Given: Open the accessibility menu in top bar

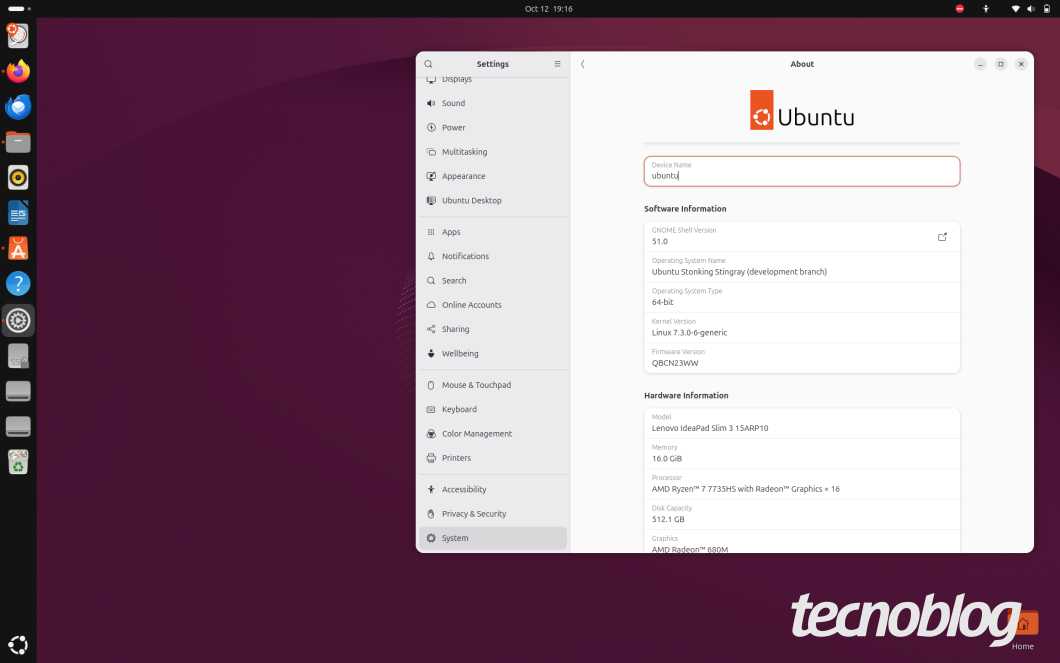Looking at the screenshot, I should pyautogui.click(x=986, y=9).
